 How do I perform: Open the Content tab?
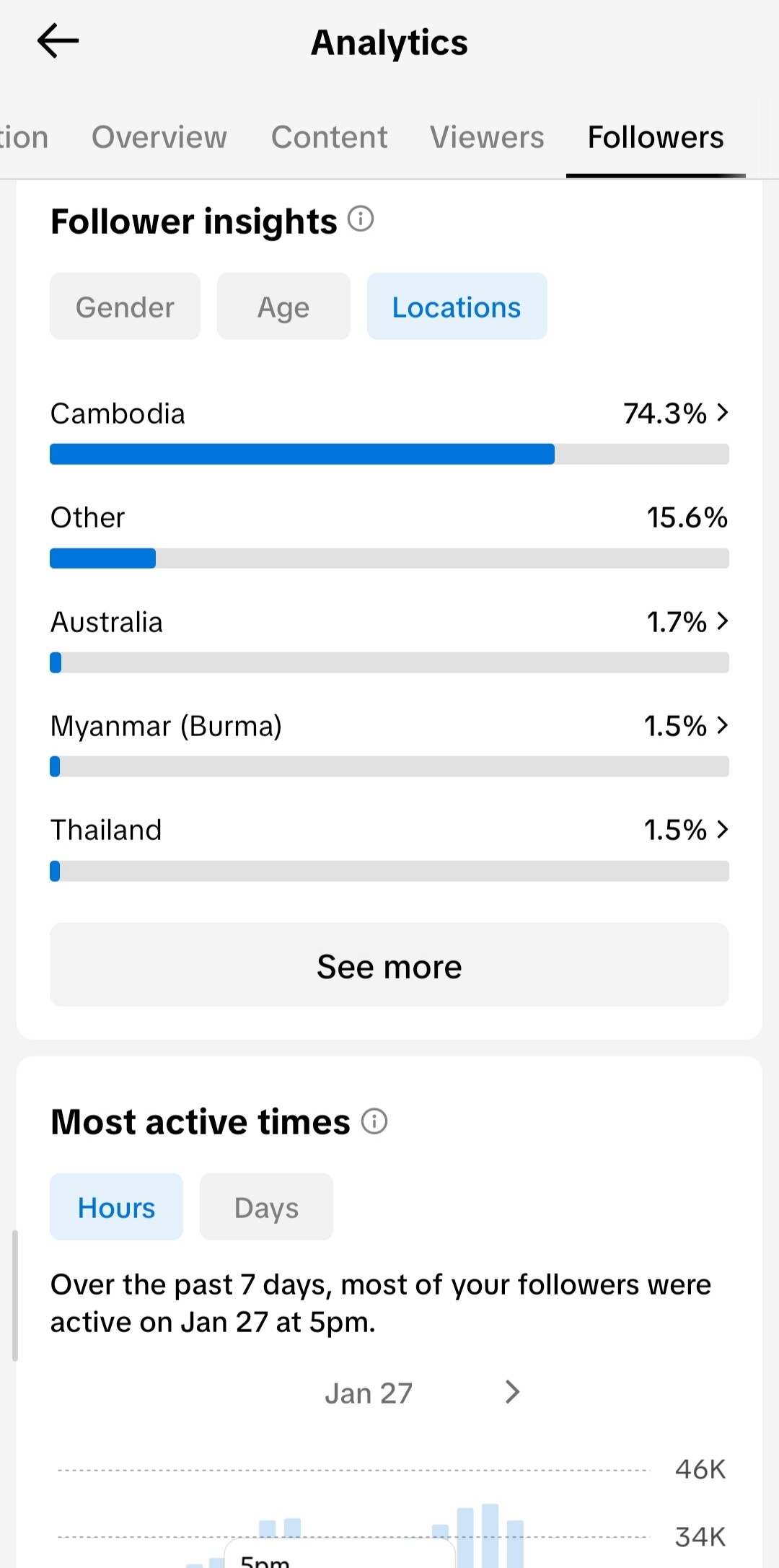point(329,137)
